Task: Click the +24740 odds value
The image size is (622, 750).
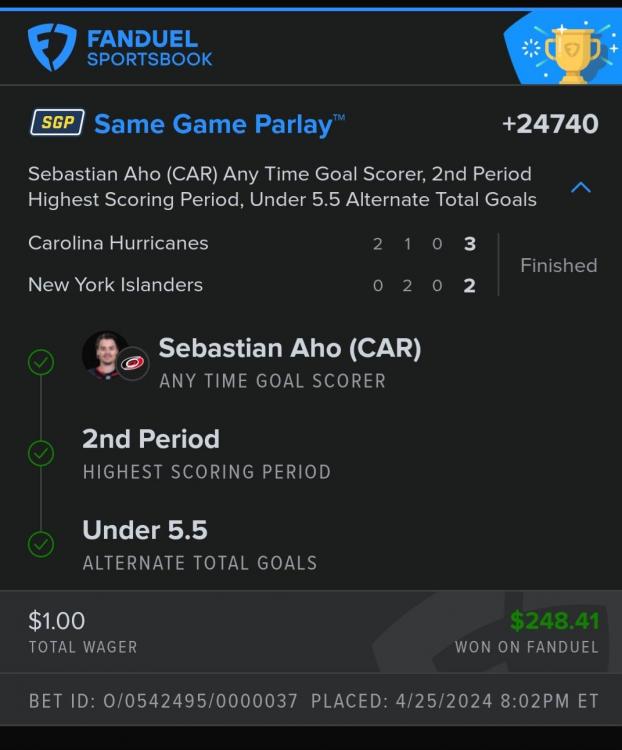Action: (x=550, y=124)
